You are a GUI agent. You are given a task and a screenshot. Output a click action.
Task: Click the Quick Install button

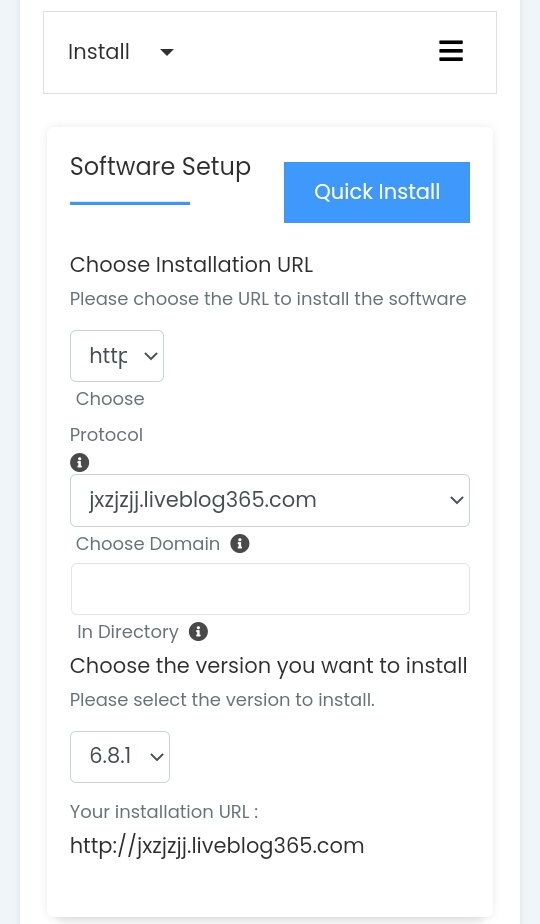pos(377,192)
